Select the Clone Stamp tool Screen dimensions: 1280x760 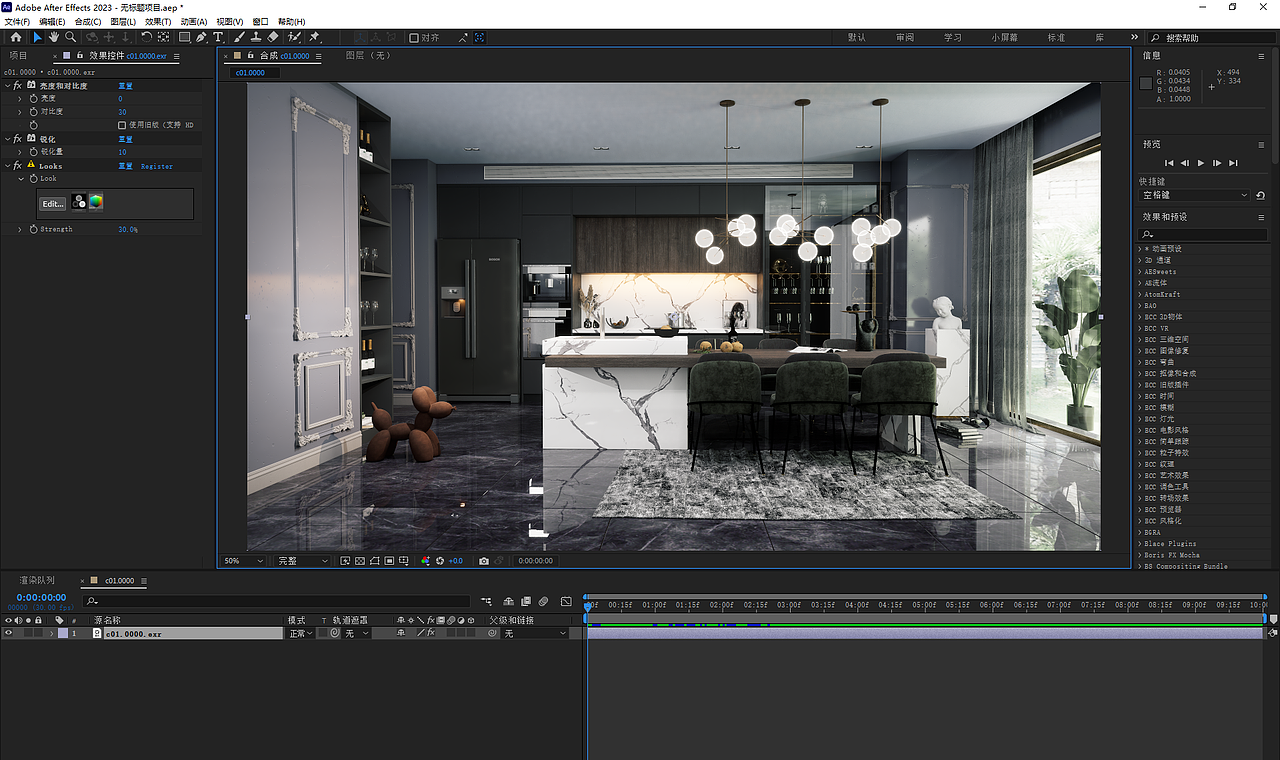[256, 37]
